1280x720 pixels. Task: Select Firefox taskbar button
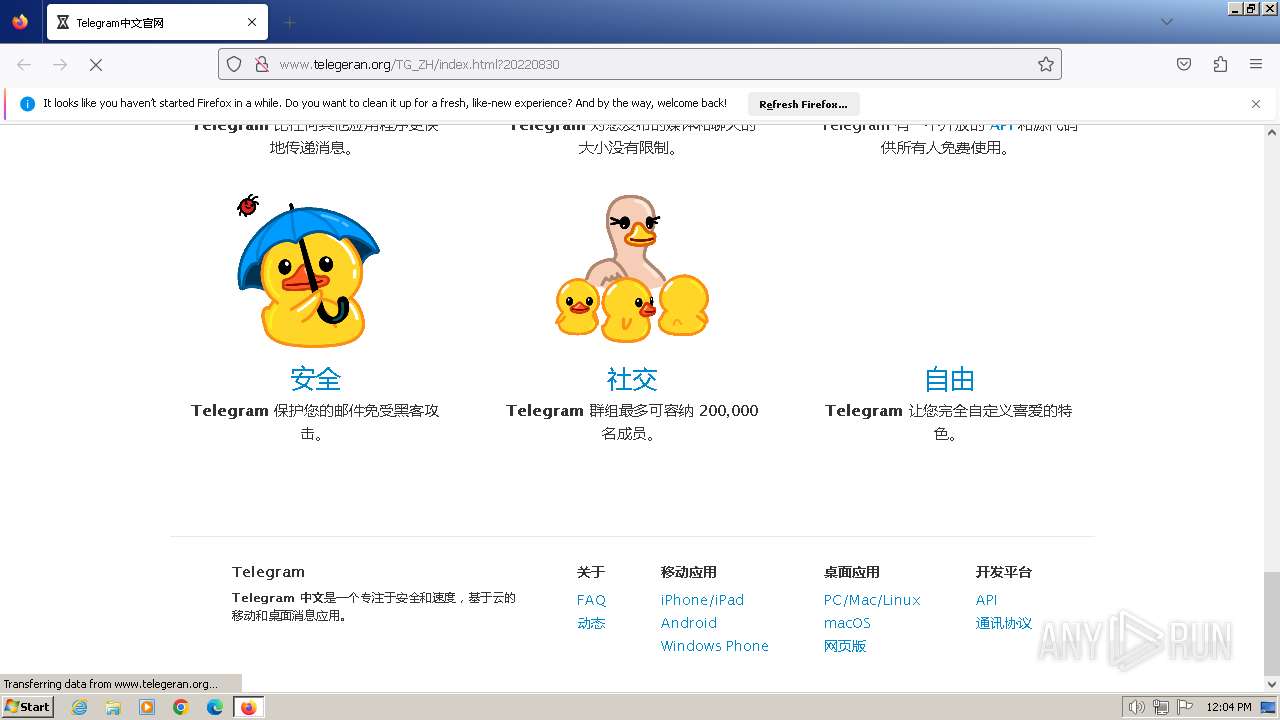(x=249, y=707)
